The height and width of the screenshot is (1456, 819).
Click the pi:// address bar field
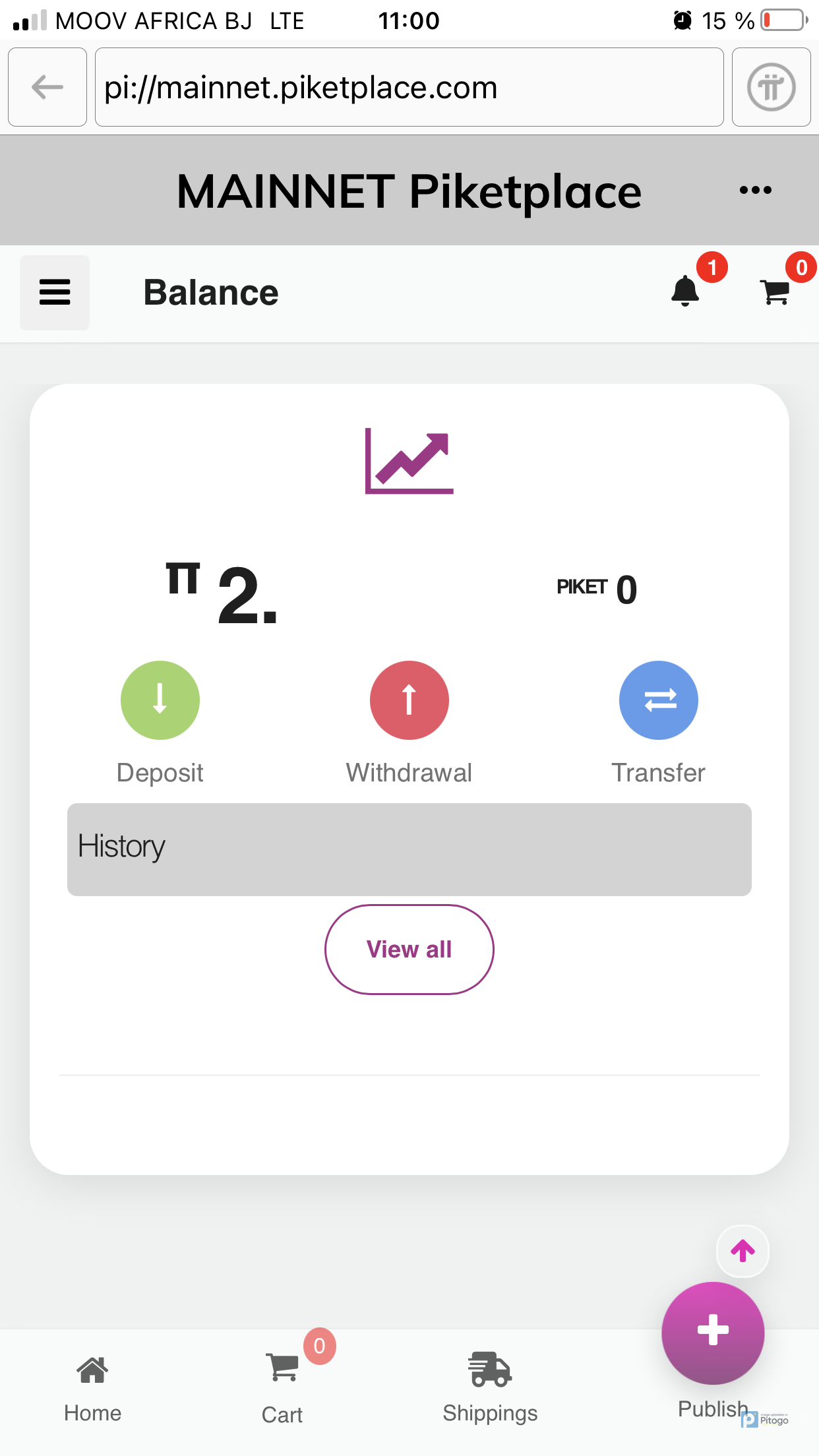click(409, 87)
